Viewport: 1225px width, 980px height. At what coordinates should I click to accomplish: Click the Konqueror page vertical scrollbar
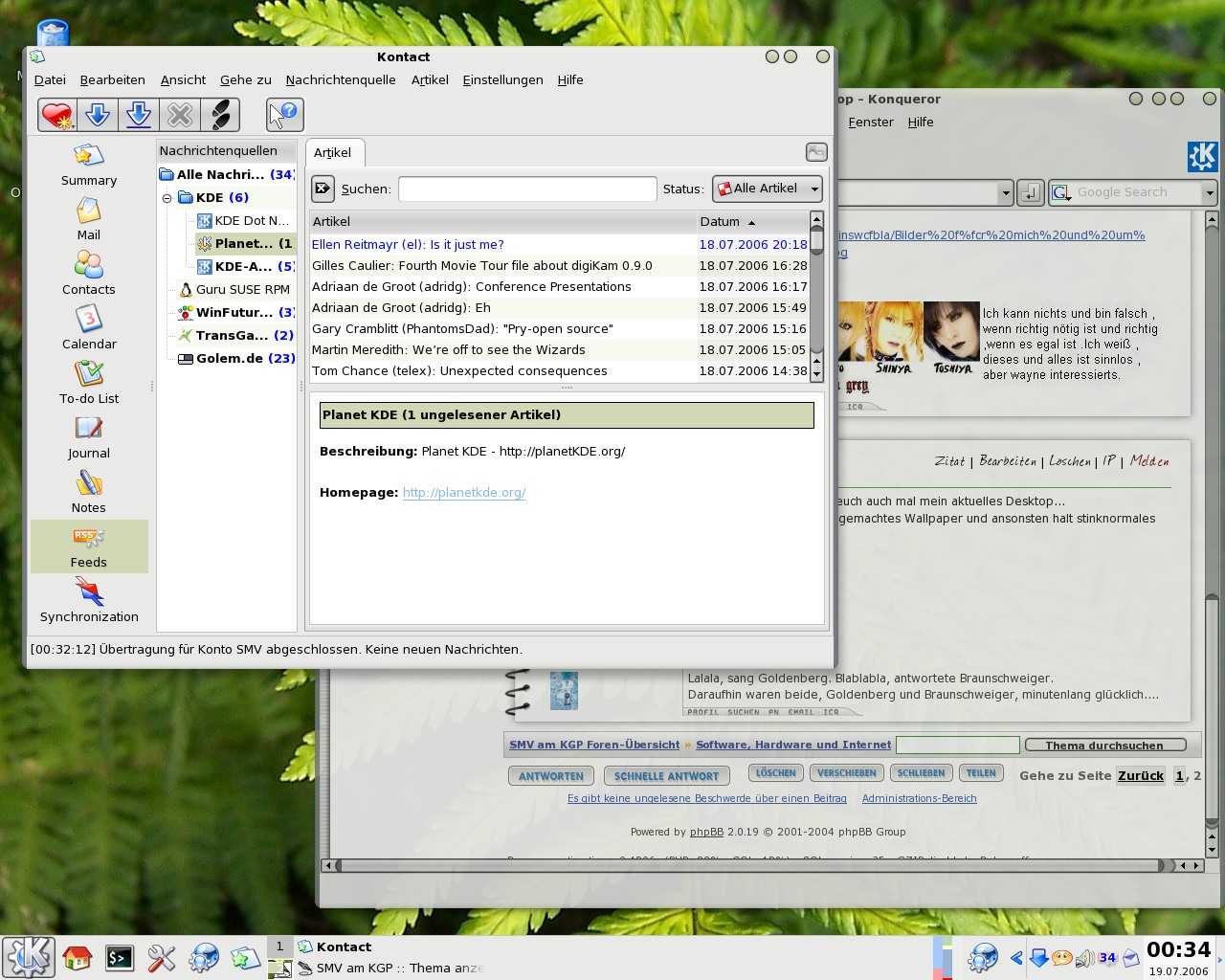[1212, 533]
